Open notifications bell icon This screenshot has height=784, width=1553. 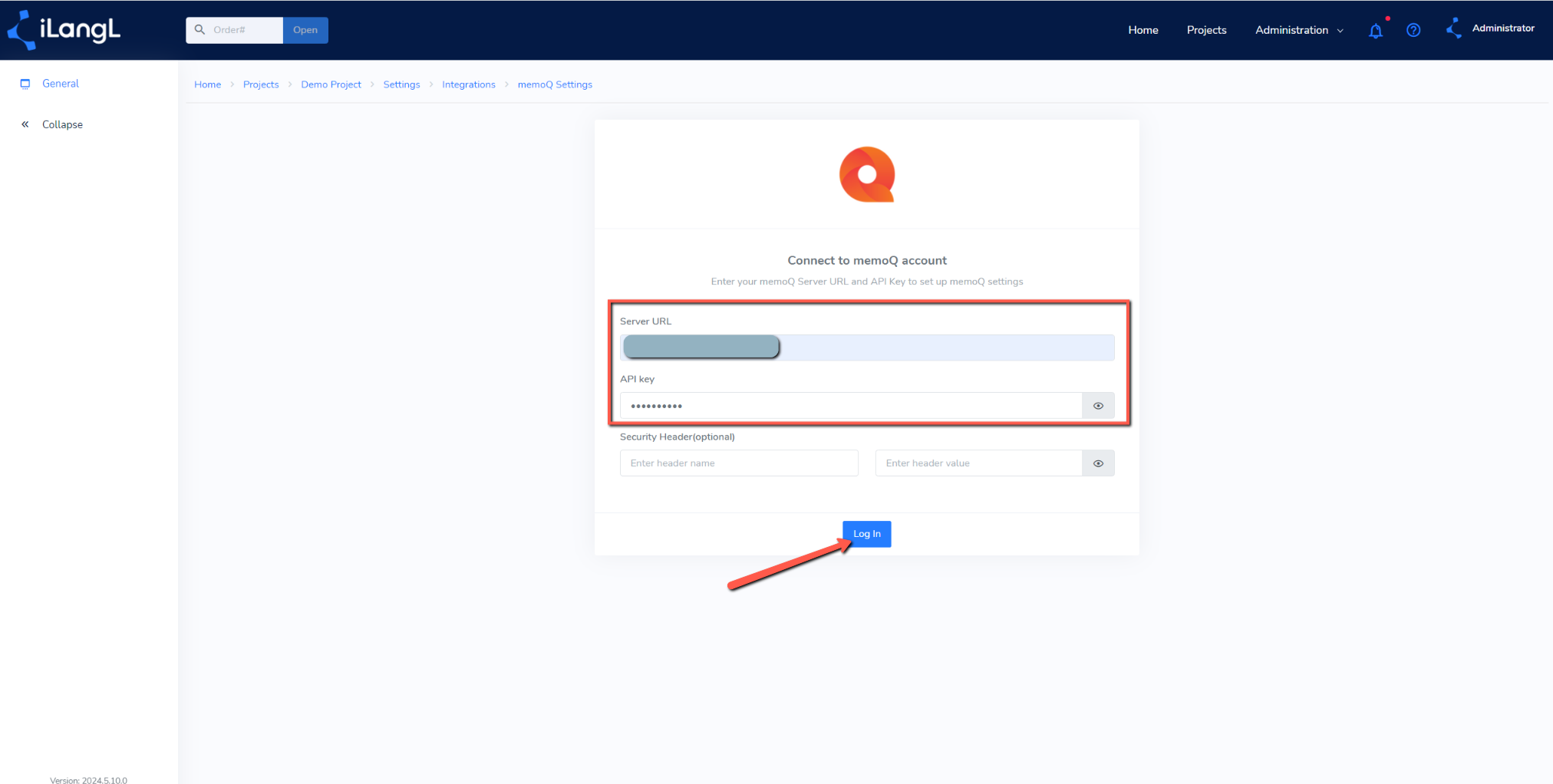tap(1376, 31)
